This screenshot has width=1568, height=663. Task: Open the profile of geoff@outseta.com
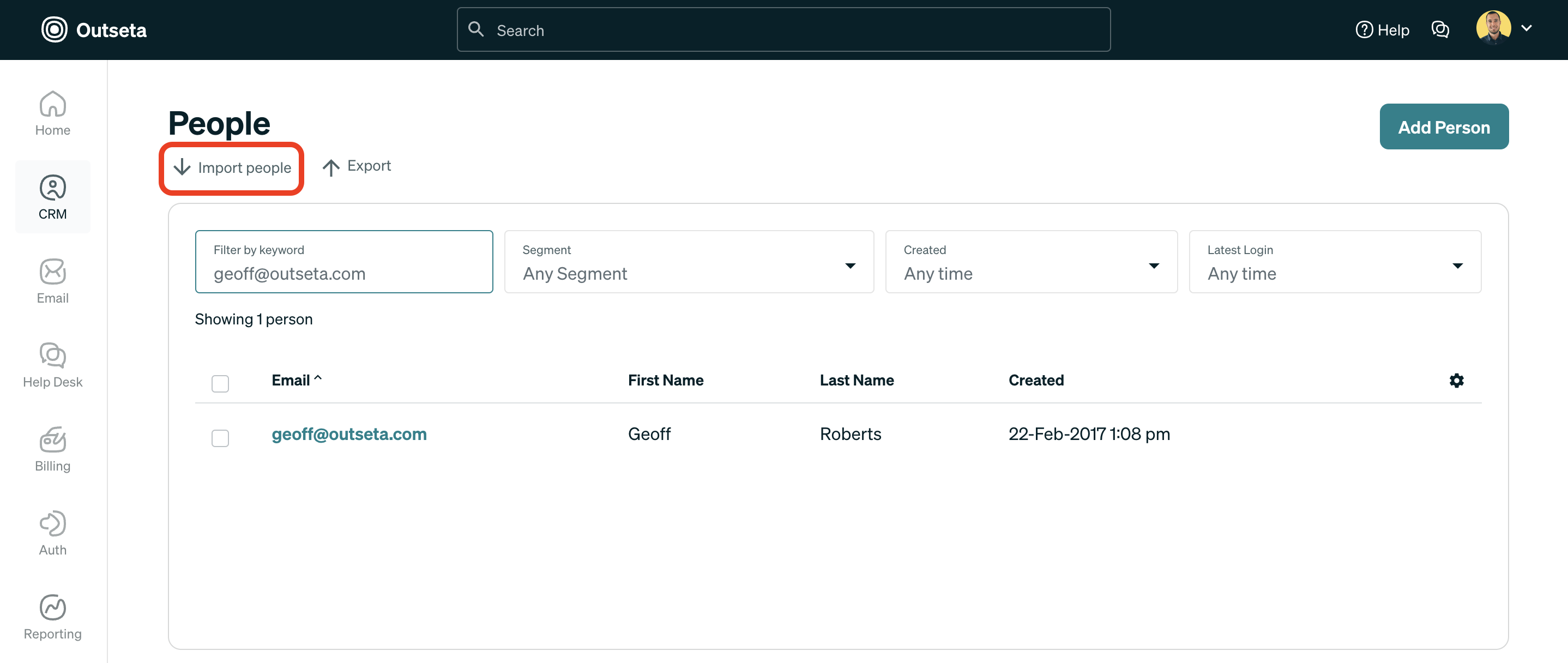click(x=349, y=433)
